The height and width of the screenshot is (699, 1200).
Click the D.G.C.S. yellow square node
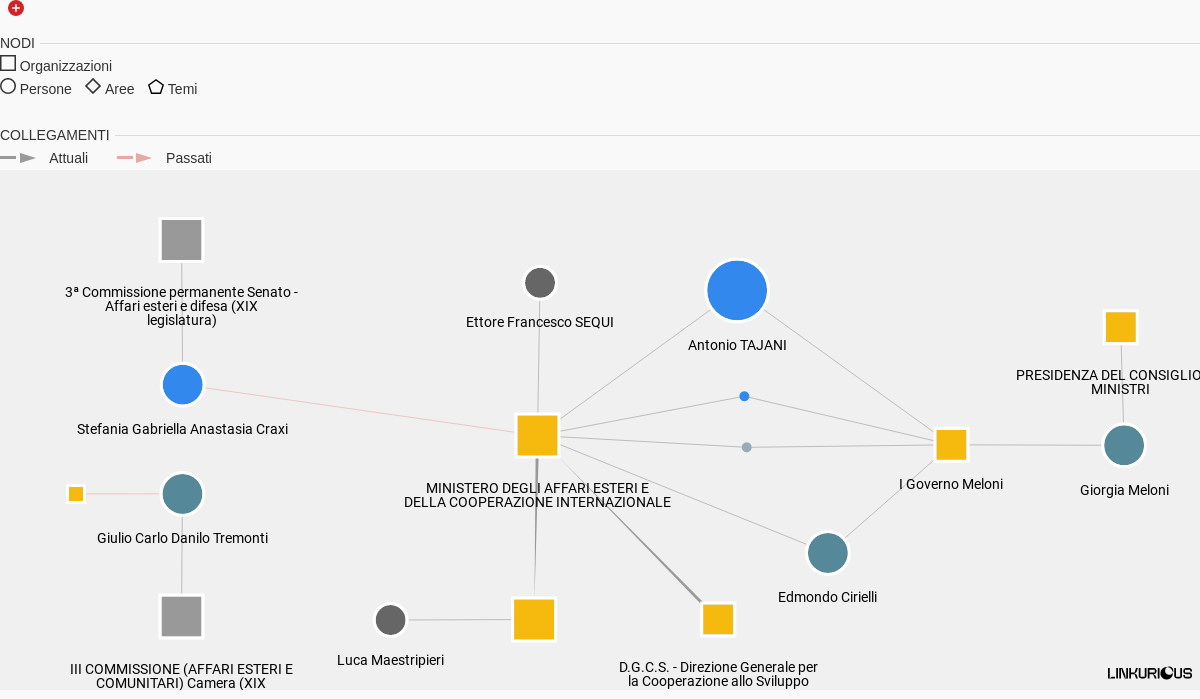[x=718, y=619]
